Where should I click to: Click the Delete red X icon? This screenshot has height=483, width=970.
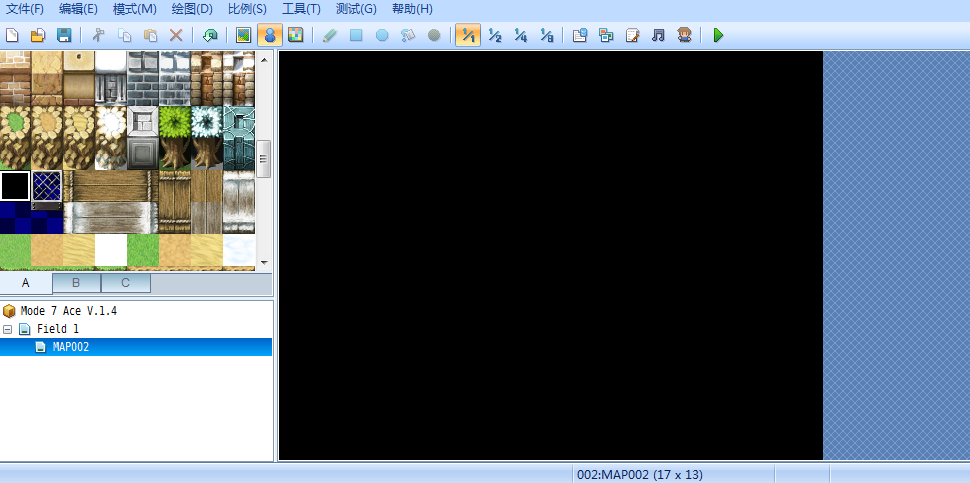[x=176, y=35]
